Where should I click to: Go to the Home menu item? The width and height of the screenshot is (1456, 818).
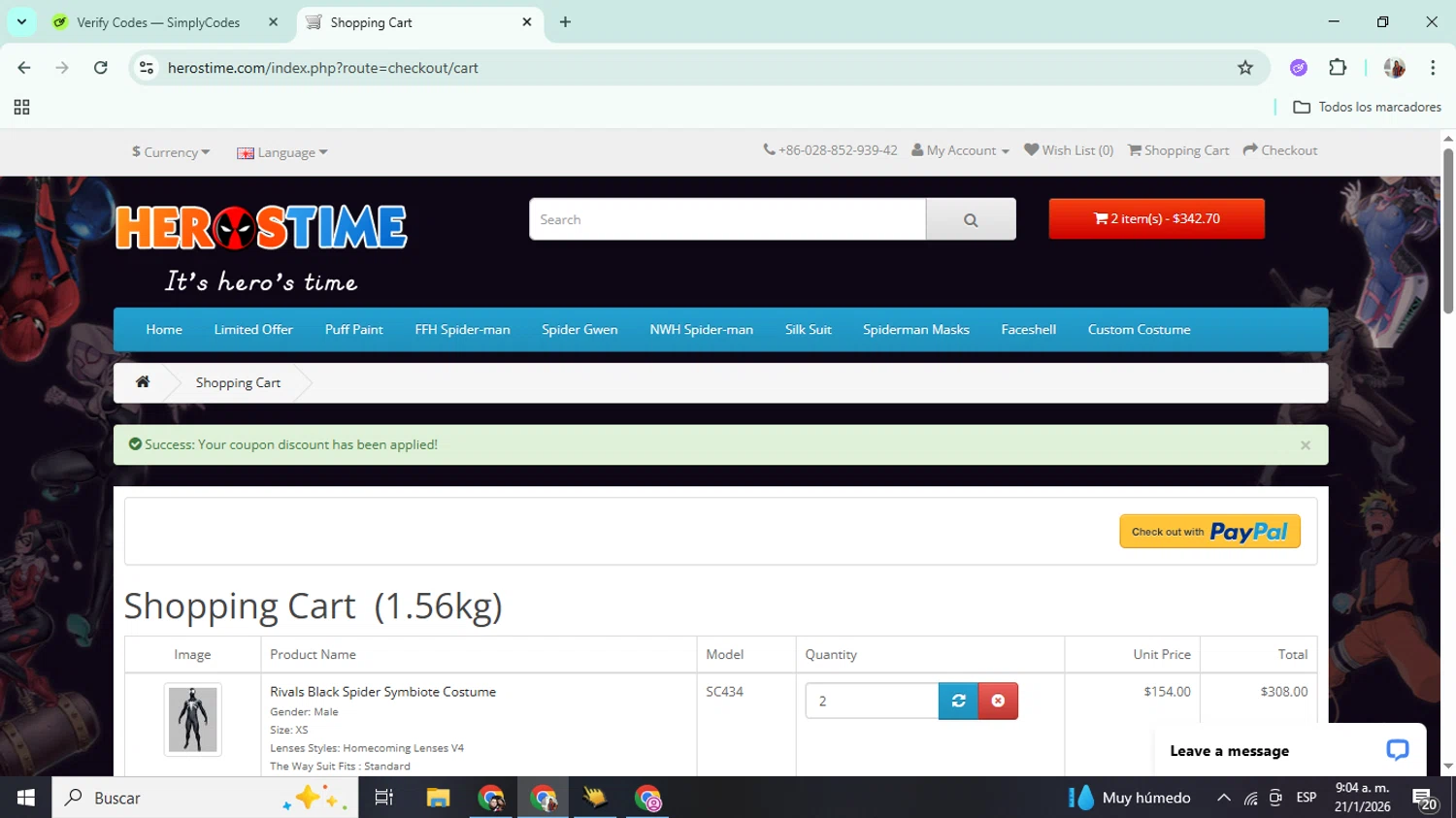164,330
